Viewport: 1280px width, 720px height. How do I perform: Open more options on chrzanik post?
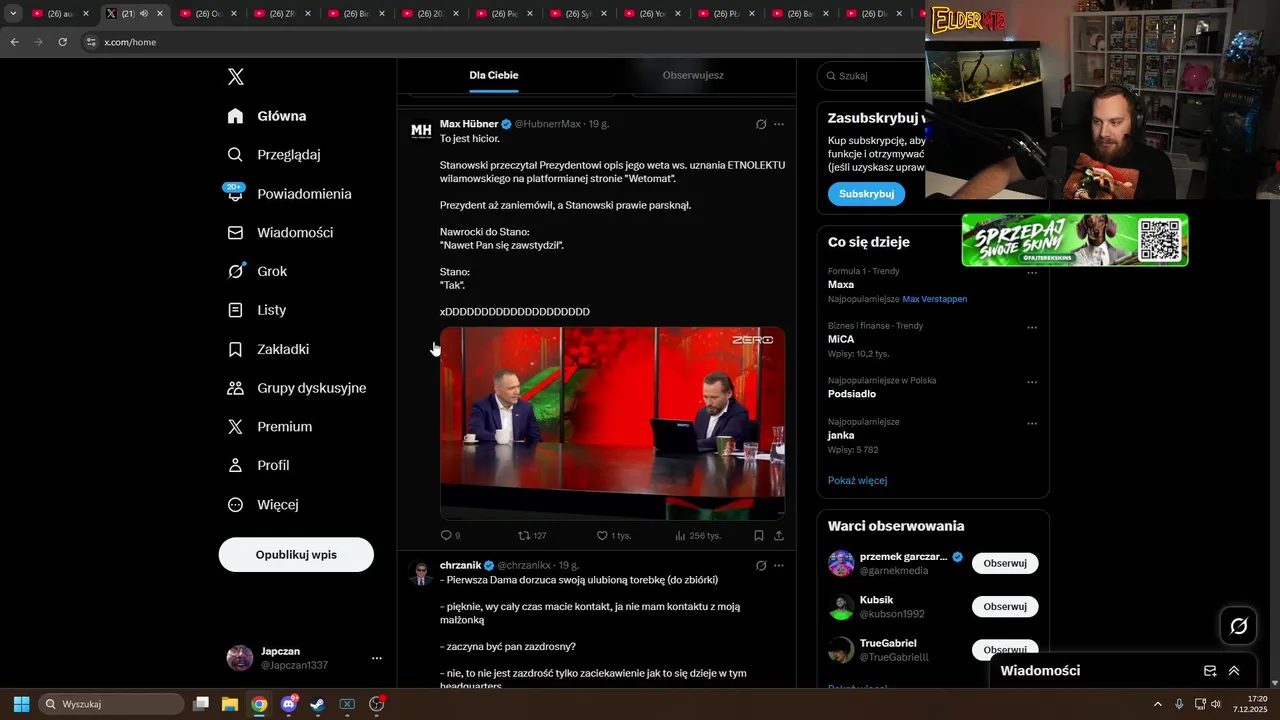[x=779, y=566]
